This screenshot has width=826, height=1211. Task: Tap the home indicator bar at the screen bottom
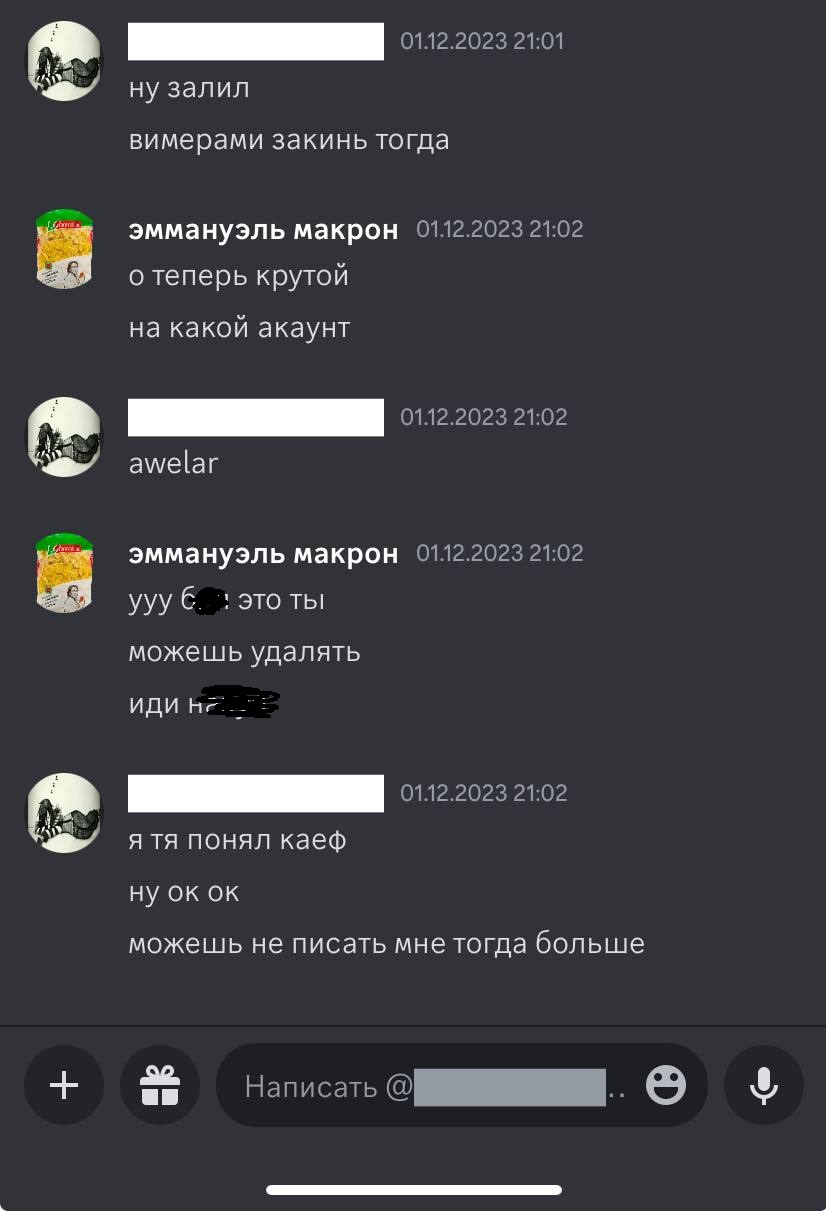click(413, 1190)
